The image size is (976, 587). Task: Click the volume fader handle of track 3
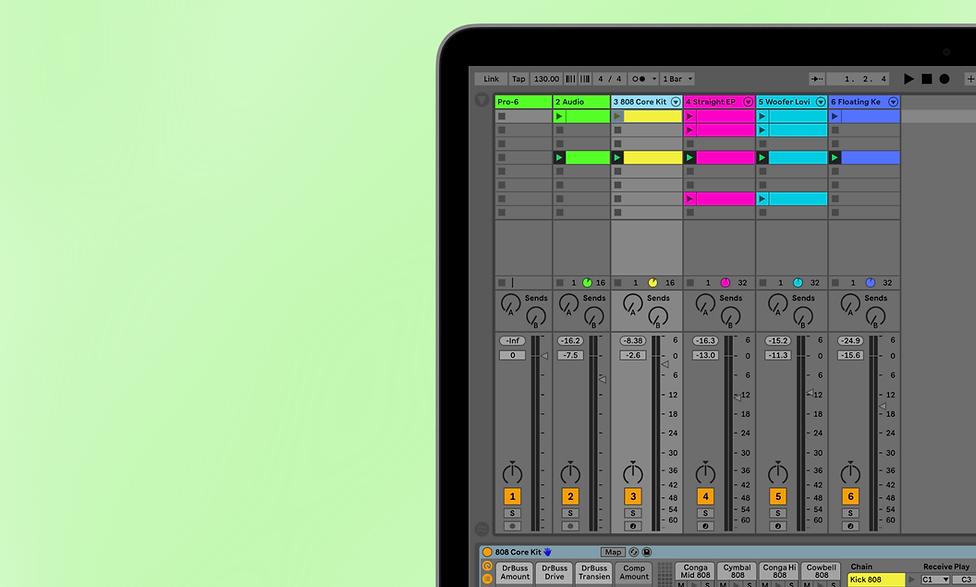(665, 364)
